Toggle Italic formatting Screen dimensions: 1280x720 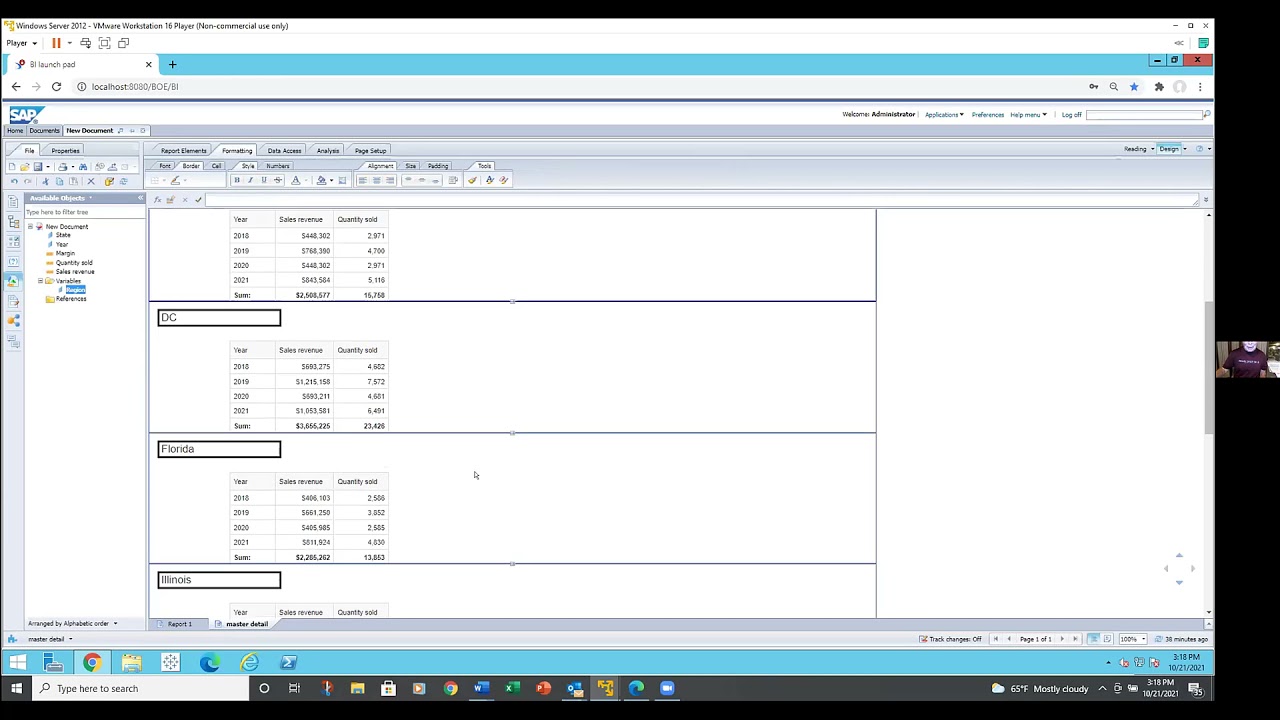pos(251,180)
